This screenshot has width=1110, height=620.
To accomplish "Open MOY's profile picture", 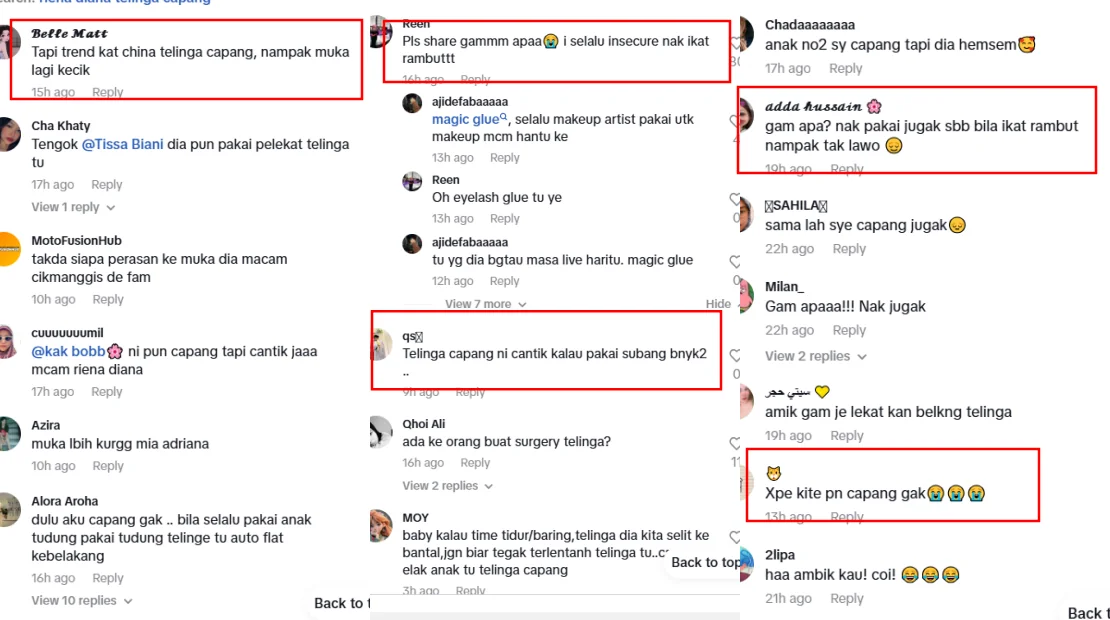I will pyautogui.click(x=381, y=526).
